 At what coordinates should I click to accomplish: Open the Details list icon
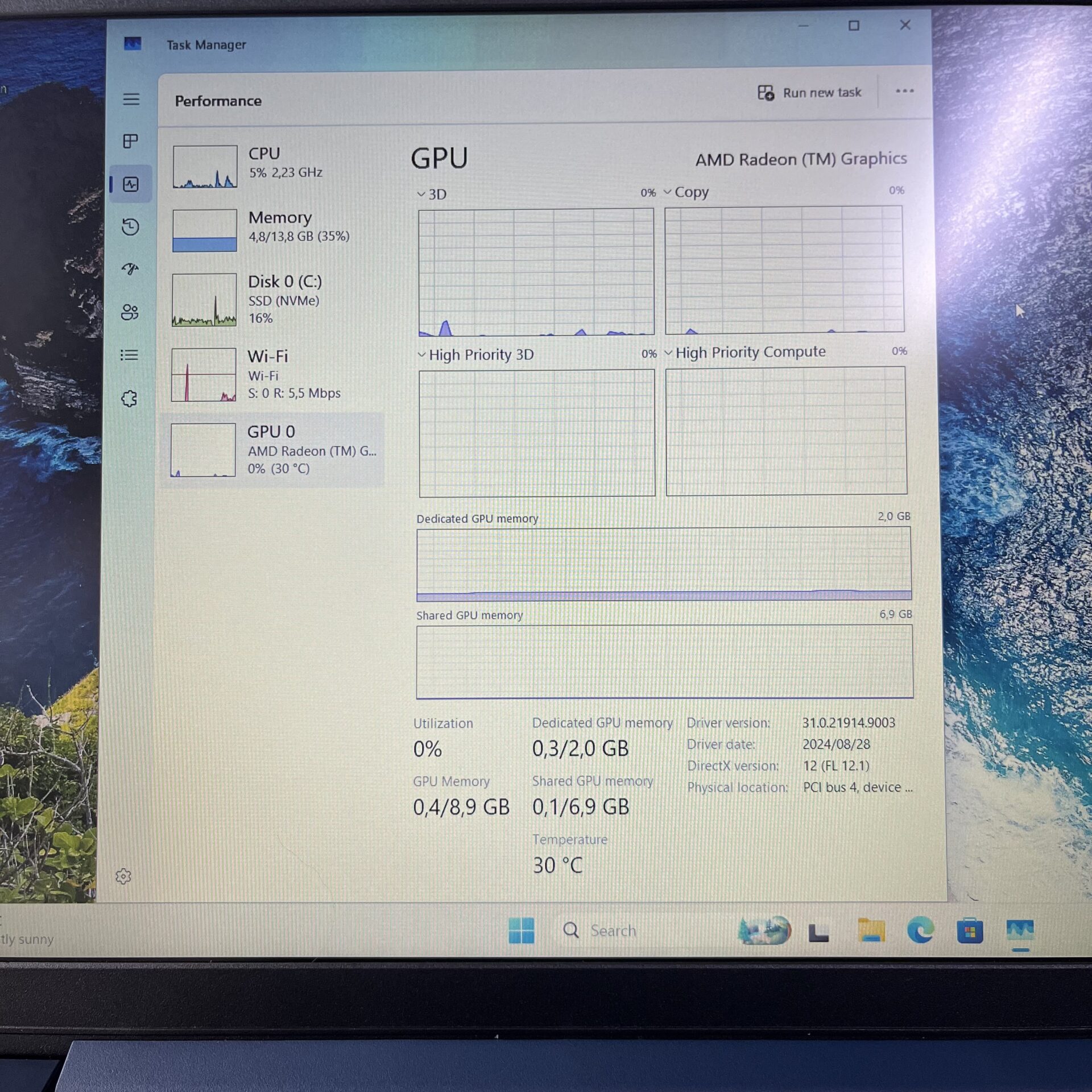click(x=129, y=355)
